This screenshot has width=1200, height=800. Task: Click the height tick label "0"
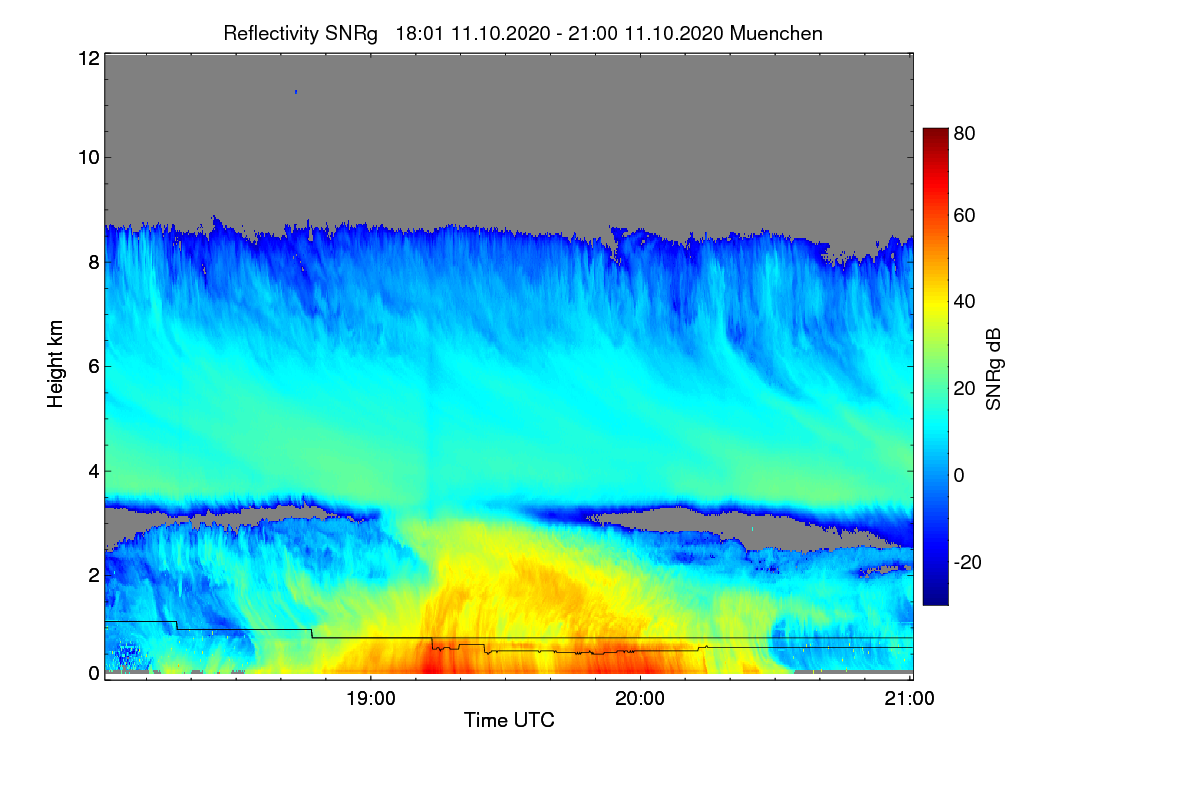click(93, 673)
